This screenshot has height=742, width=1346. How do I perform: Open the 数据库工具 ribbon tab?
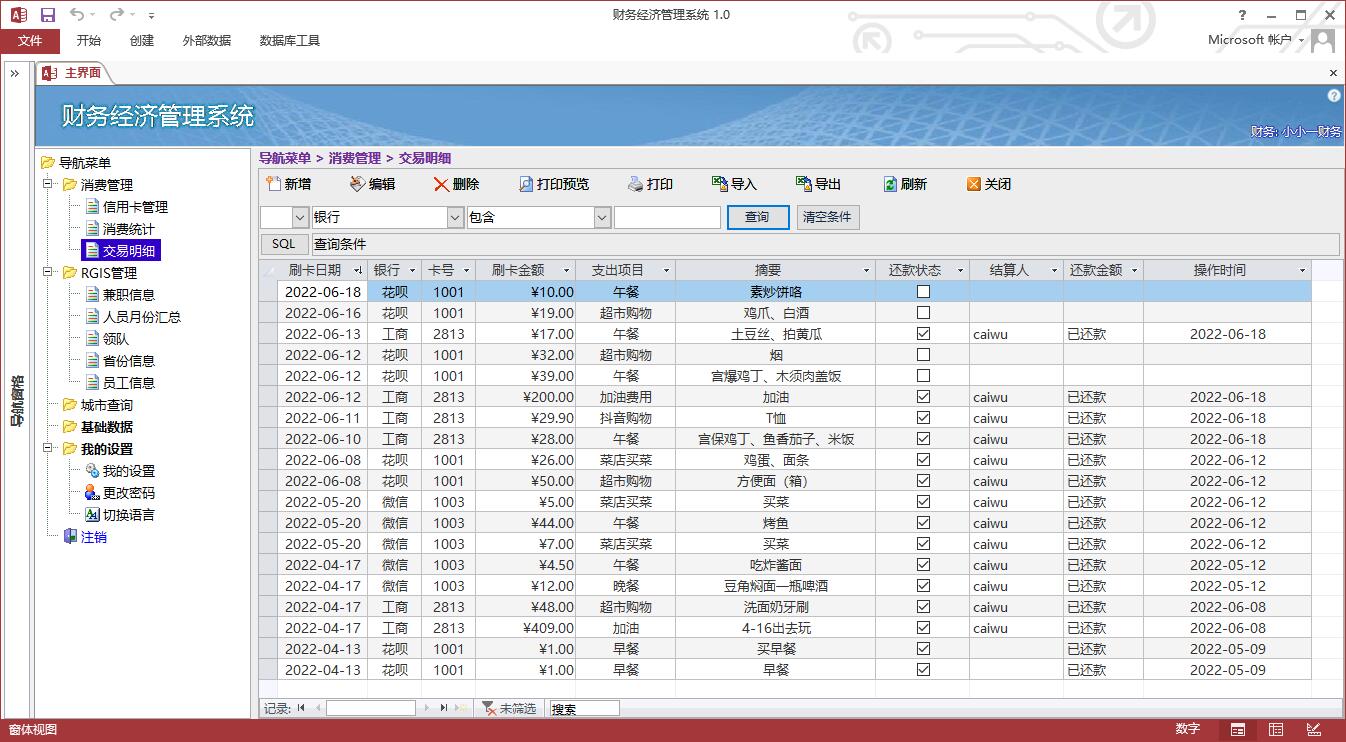click(x=289, y=41)
